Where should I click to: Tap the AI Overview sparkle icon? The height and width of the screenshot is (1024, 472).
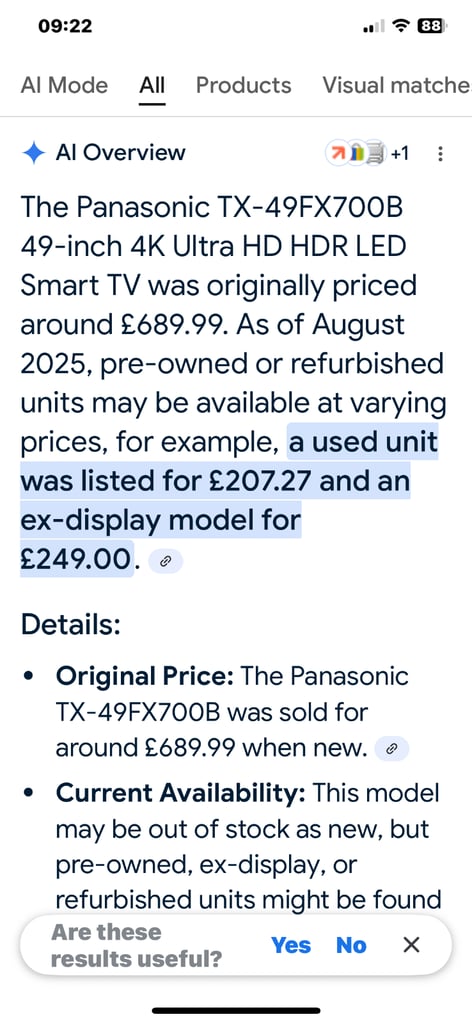click(33, 153)
